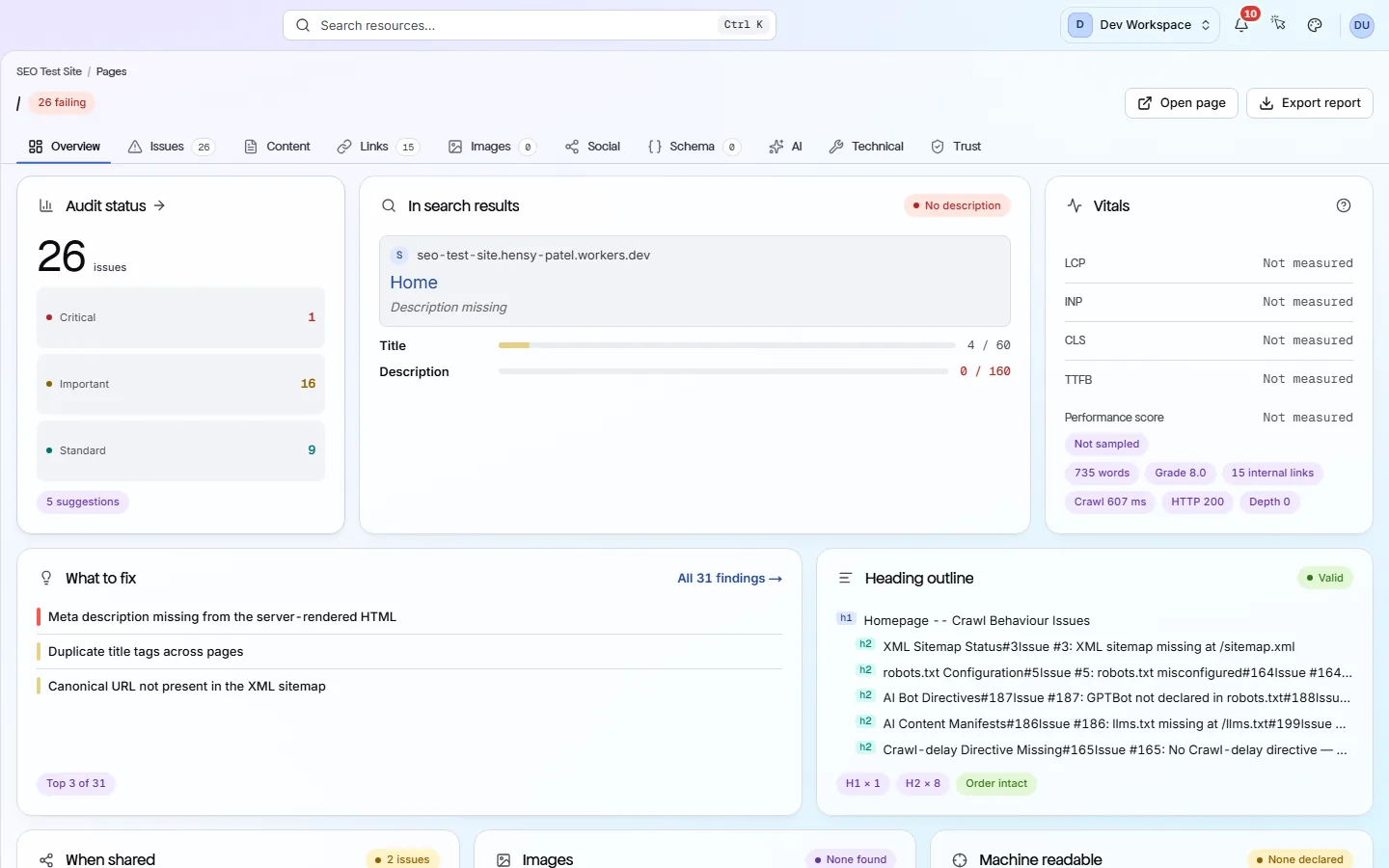Click the 'Meta description missing' finding row
The width and height of the screenshot is (1389, 868).
(409, 617)
